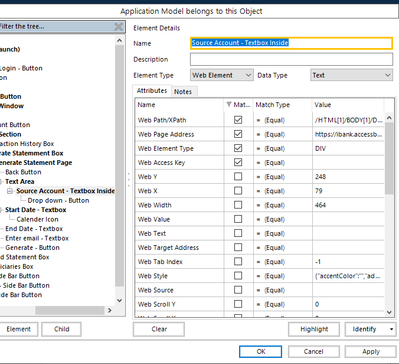Viewport: 399px width, 364px height.
Task: Select Generate - Button tree item
Action: [x=32, y=248]
